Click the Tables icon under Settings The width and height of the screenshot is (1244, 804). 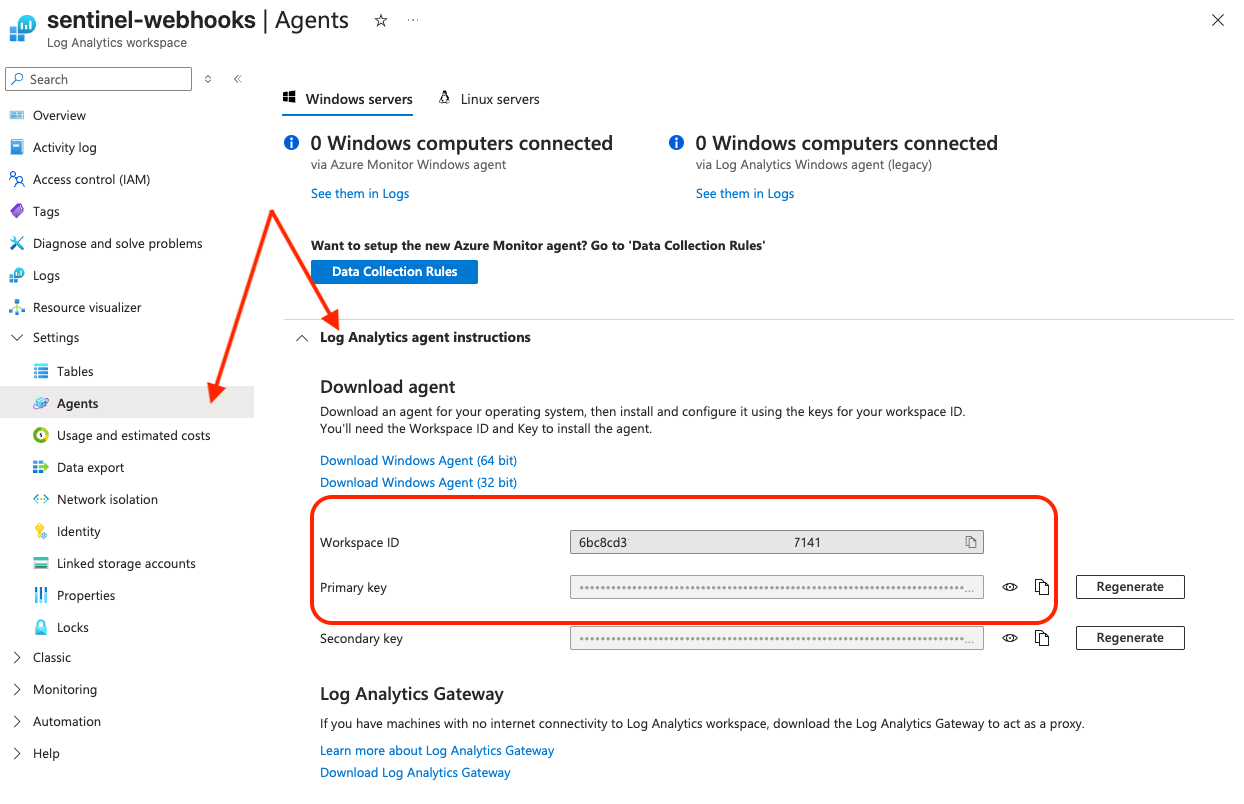click(41, 372)
